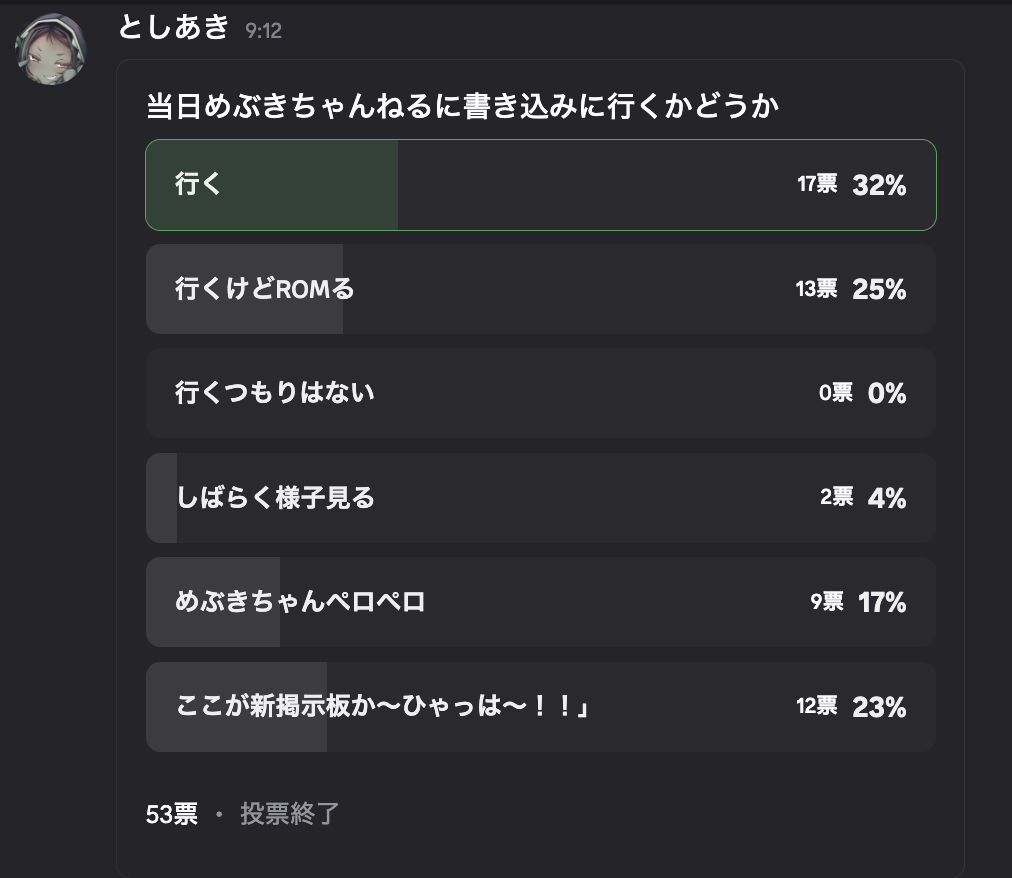Click the 17票 vote count
The width and height of the screenshot is (1012, 878).
coord(817,184)
